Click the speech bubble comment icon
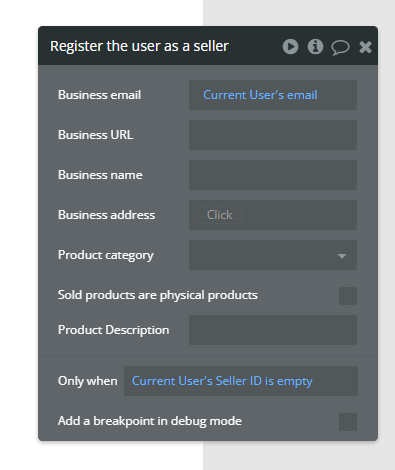 [x=340, y=47]
